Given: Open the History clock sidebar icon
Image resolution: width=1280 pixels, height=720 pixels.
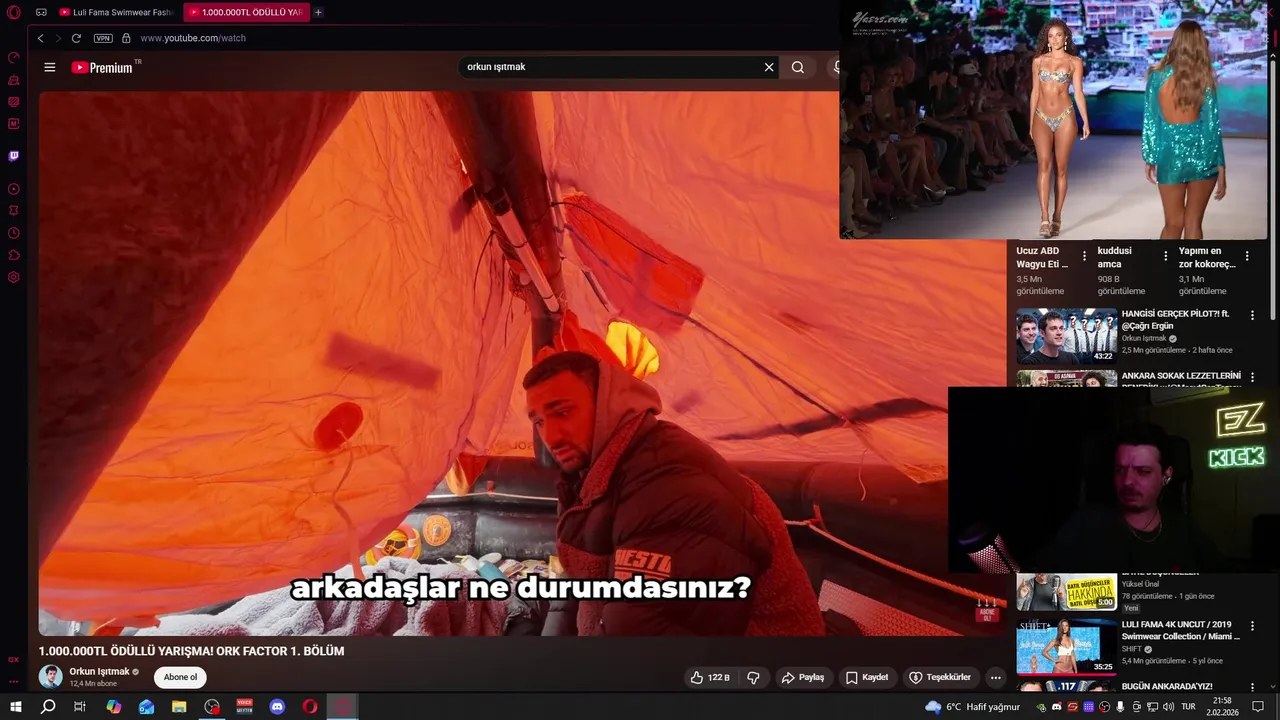Looking at the screenshot, I should pos(14,233).
